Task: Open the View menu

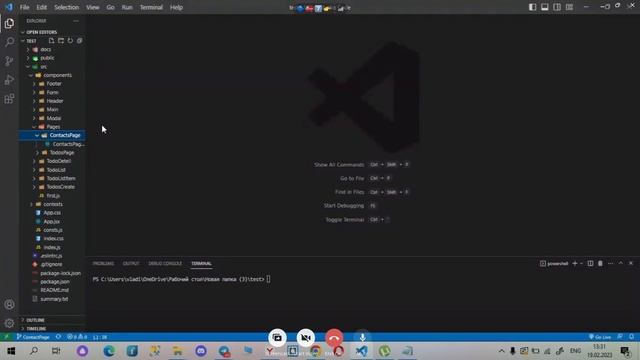Action: (x=93, y=7)
